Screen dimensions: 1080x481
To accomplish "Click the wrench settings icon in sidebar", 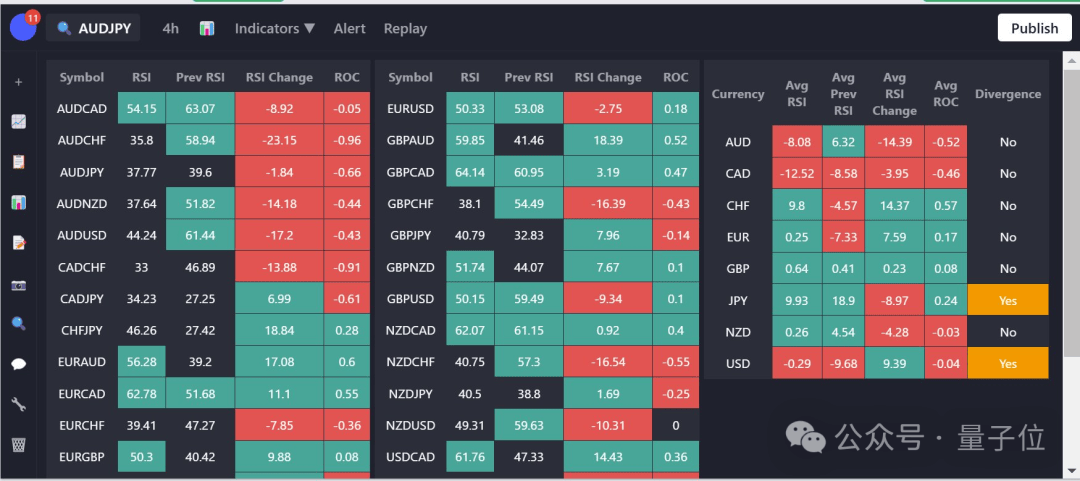I will (x=19, y=405).
